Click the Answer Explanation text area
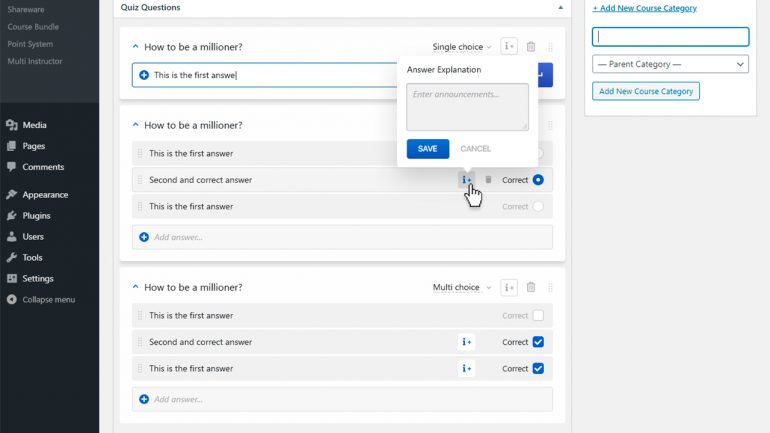The width and height of the screenshot is (770, 433). [468, 107]
